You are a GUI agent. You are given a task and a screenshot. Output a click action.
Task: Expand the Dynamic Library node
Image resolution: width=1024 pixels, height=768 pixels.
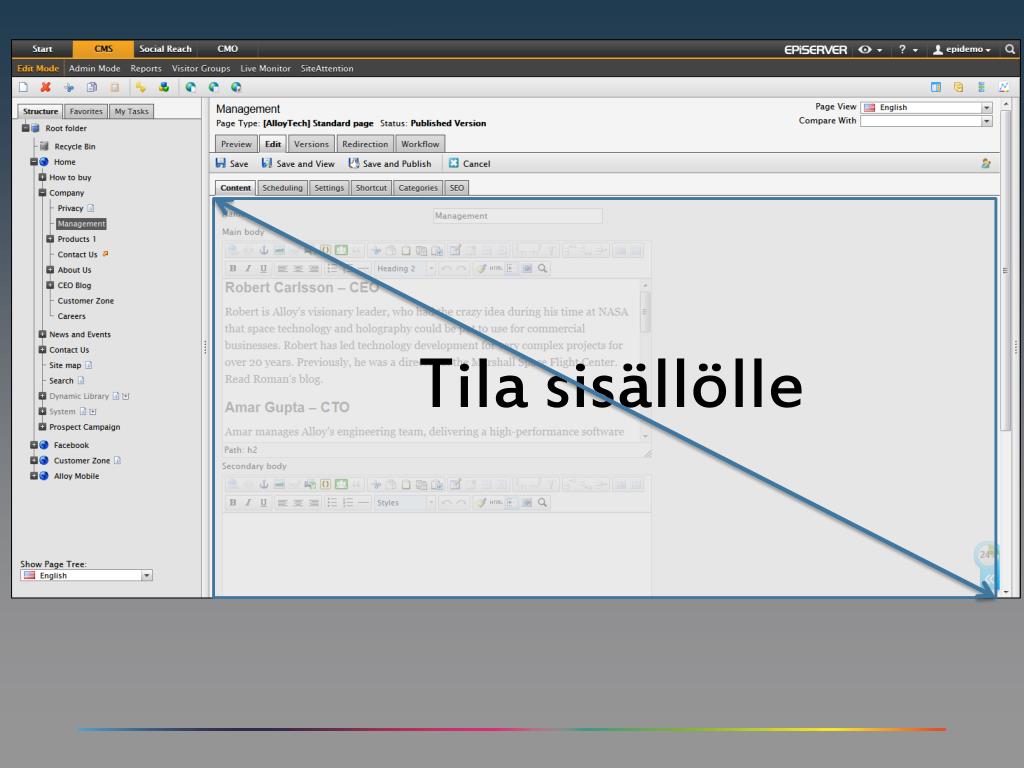[x=42, y=396]
